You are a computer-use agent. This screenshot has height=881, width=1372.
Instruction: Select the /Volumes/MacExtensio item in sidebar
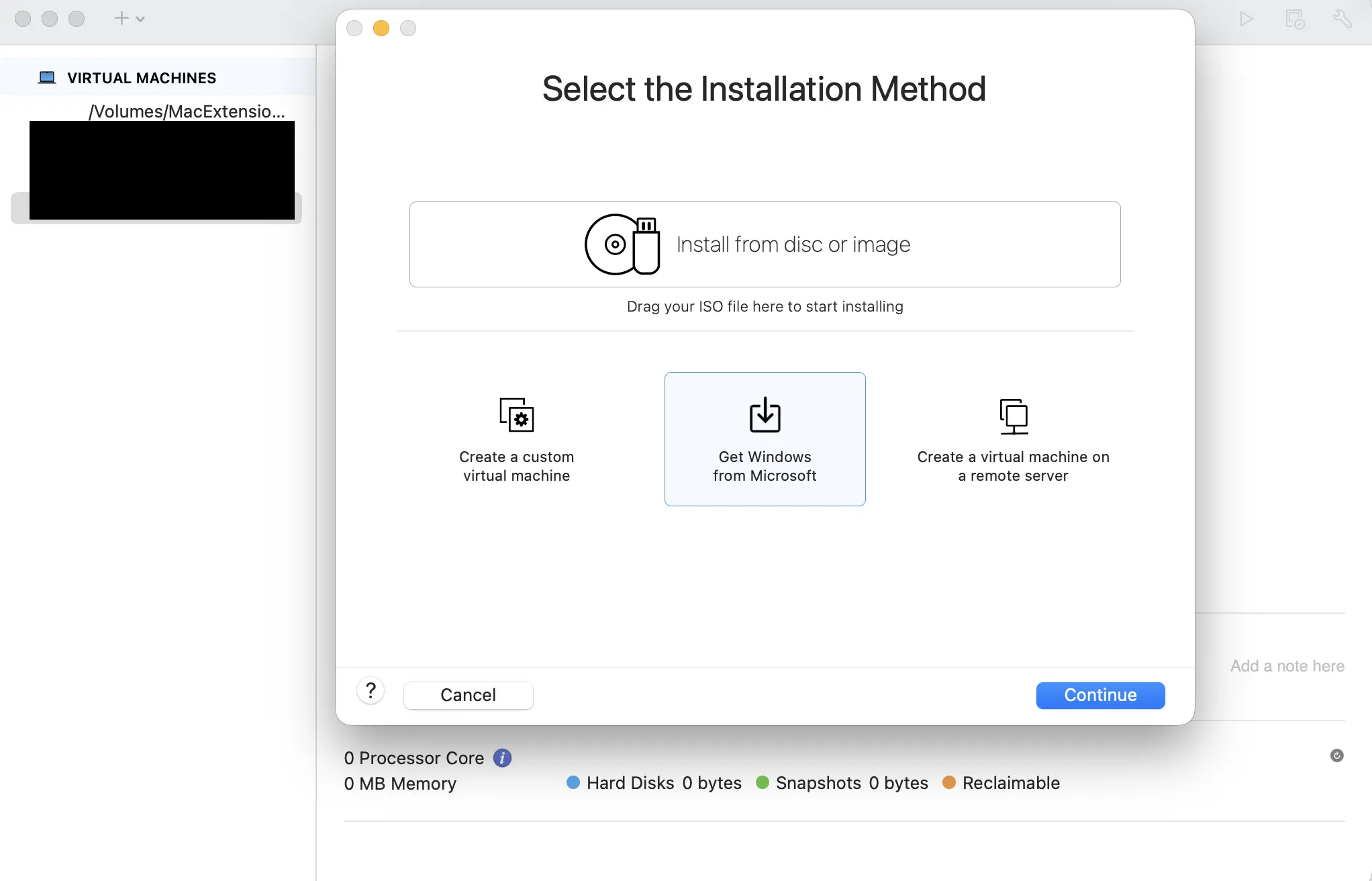pos(186,111)
